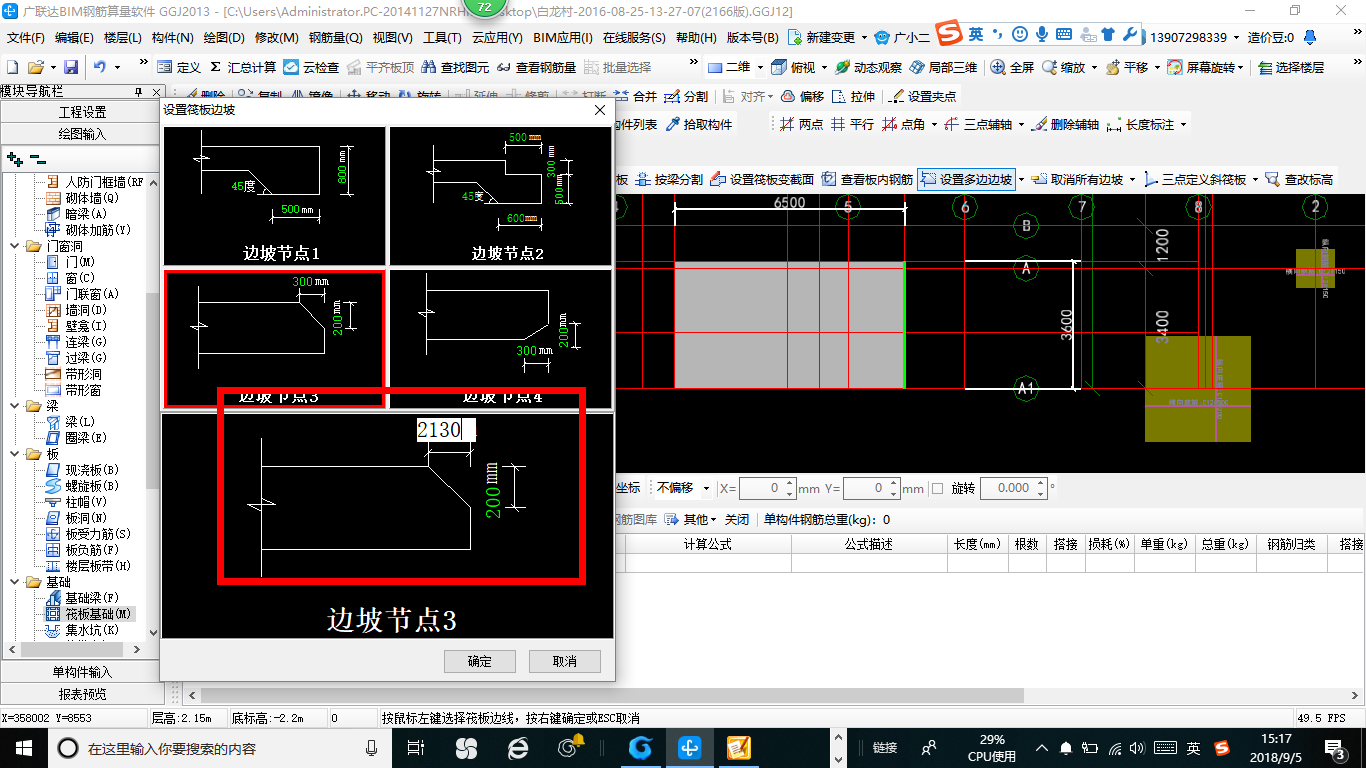Image resolution: width=1366 pixels, height=768 pixels.
Task: Open 长度标注 dropdown arrow
Action: click(x=1183, y=125)
